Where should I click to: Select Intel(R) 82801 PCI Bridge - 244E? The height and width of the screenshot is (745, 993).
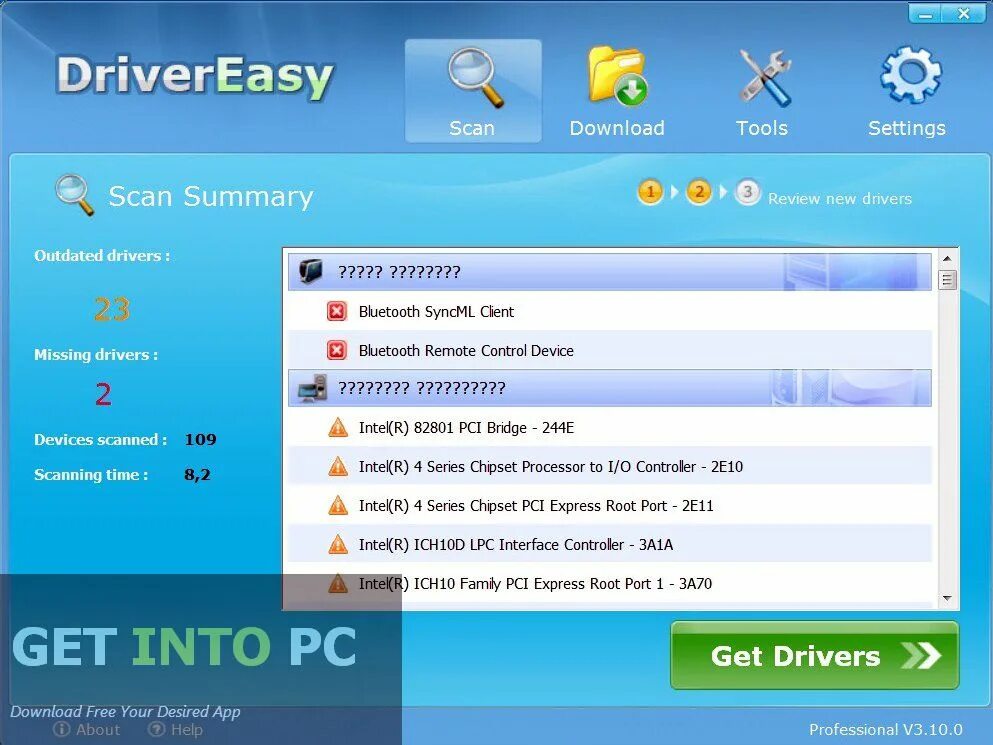pyautogui.click(x=610, y=428)
